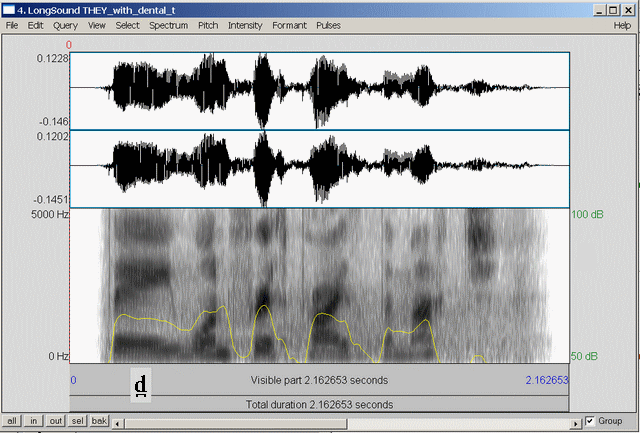Open the Intensity menu
The height and width of the screenshot is (433, 640).
point(245,24)
